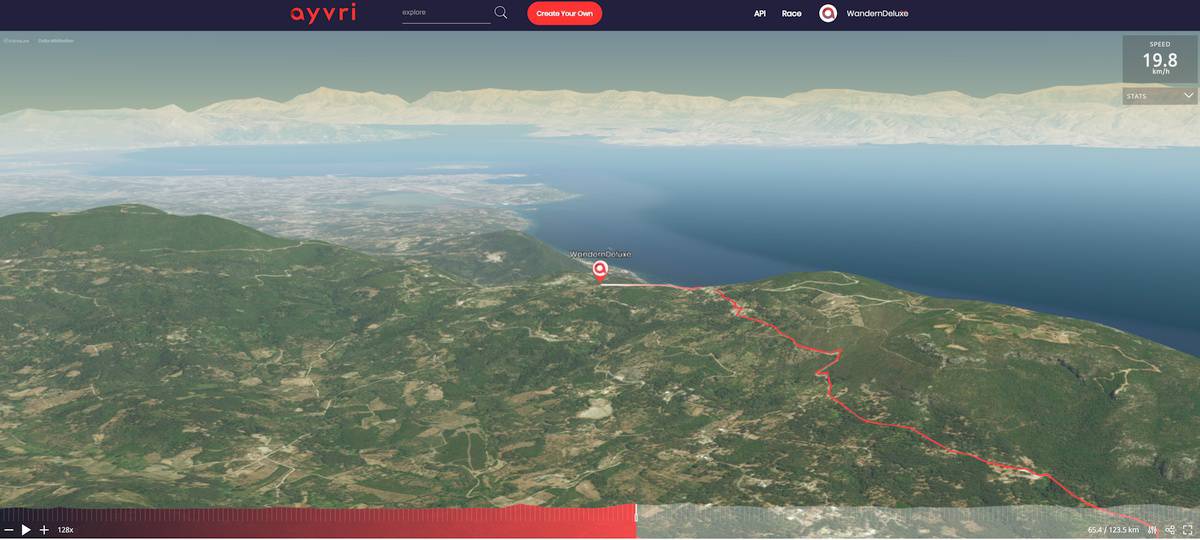Increase playback speed with plus button
This screenshot has width=1200, height=540.
point(44,530)
